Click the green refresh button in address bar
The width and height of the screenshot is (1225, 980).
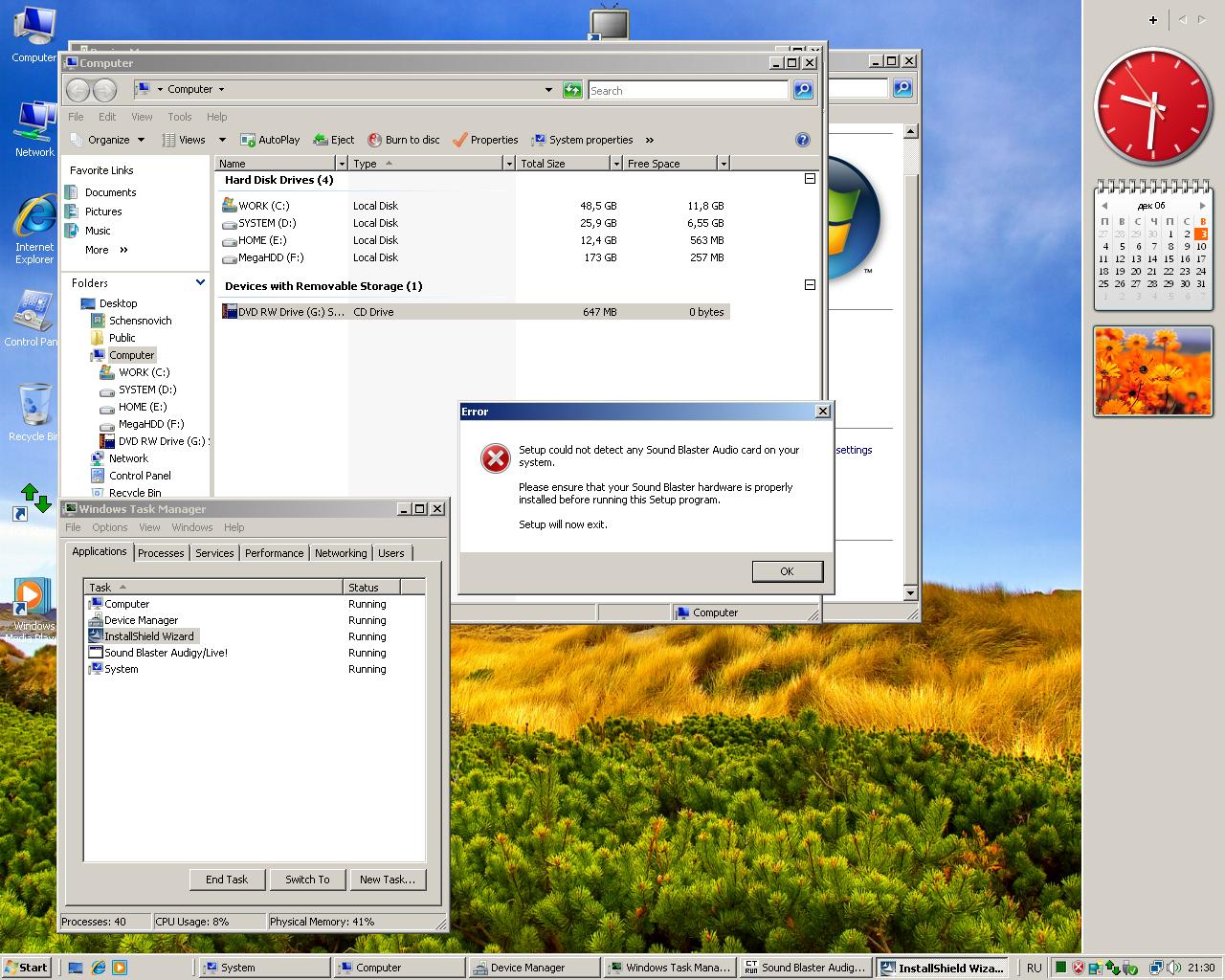click(572, 90)
